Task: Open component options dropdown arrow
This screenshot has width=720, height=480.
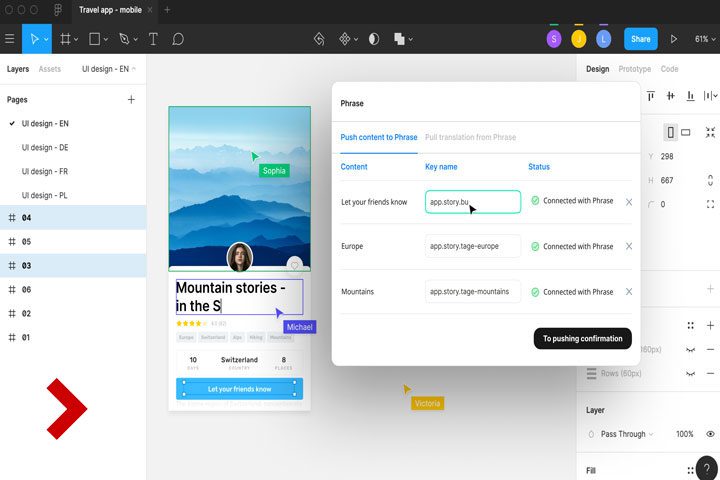Action: tap(356, 40)
